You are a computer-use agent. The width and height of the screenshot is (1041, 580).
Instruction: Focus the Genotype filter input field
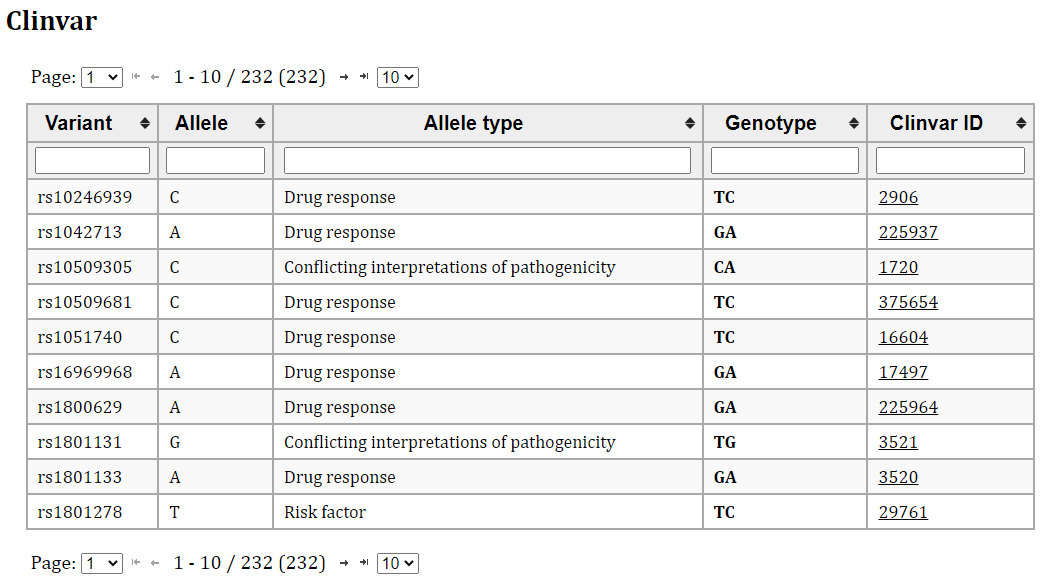(x=785, y=161)
